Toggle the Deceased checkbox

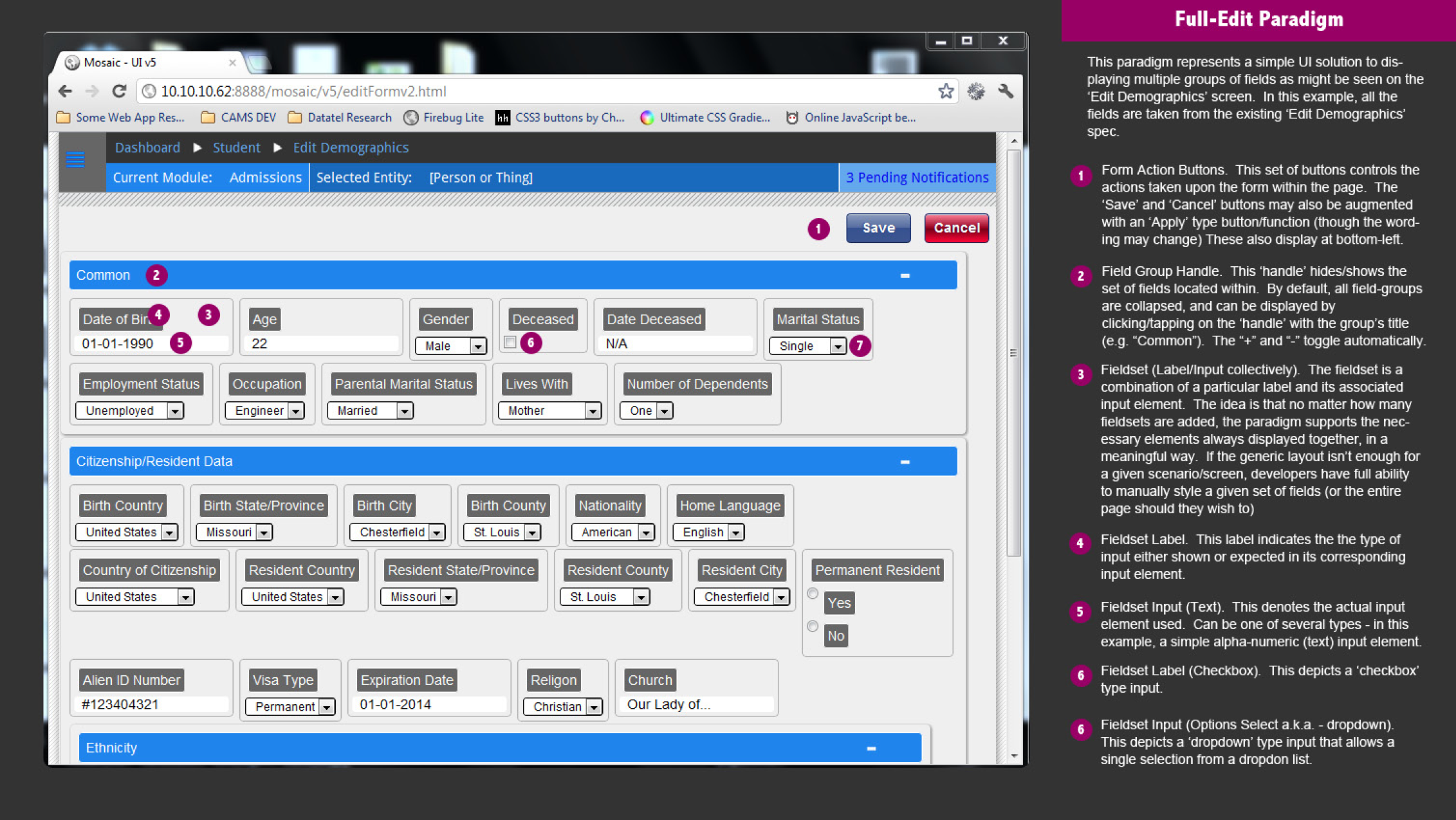[x=510, y=342]
